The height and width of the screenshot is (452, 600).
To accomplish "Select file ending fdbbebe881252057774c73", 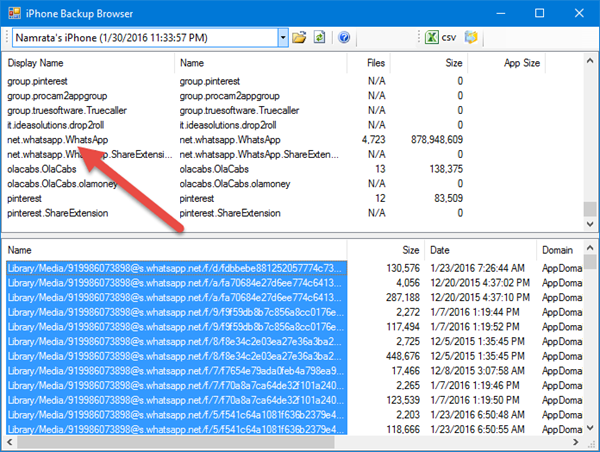I will point(176,268).
